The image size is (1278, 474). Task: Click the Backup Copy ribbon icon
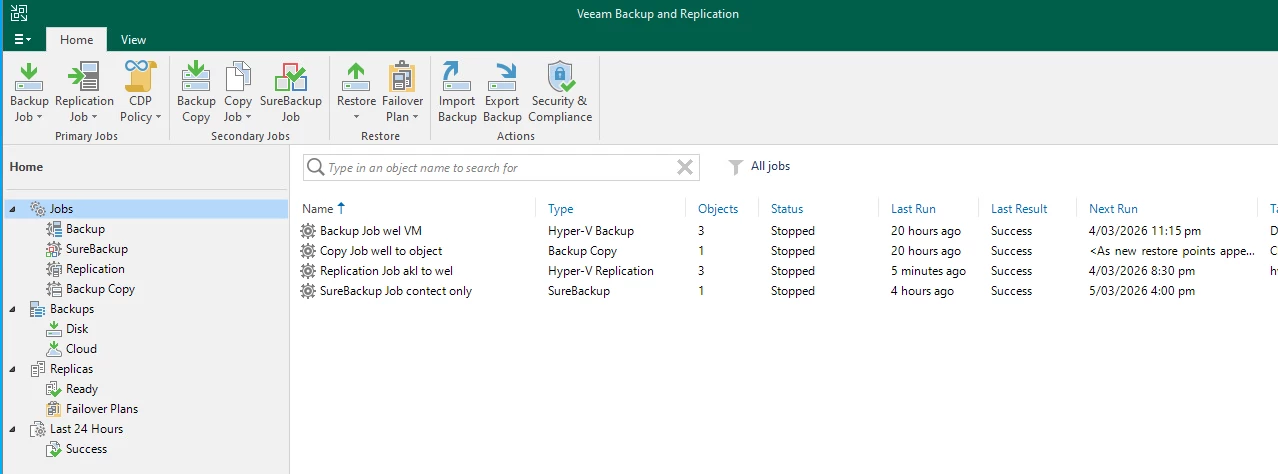click(196, 78)
